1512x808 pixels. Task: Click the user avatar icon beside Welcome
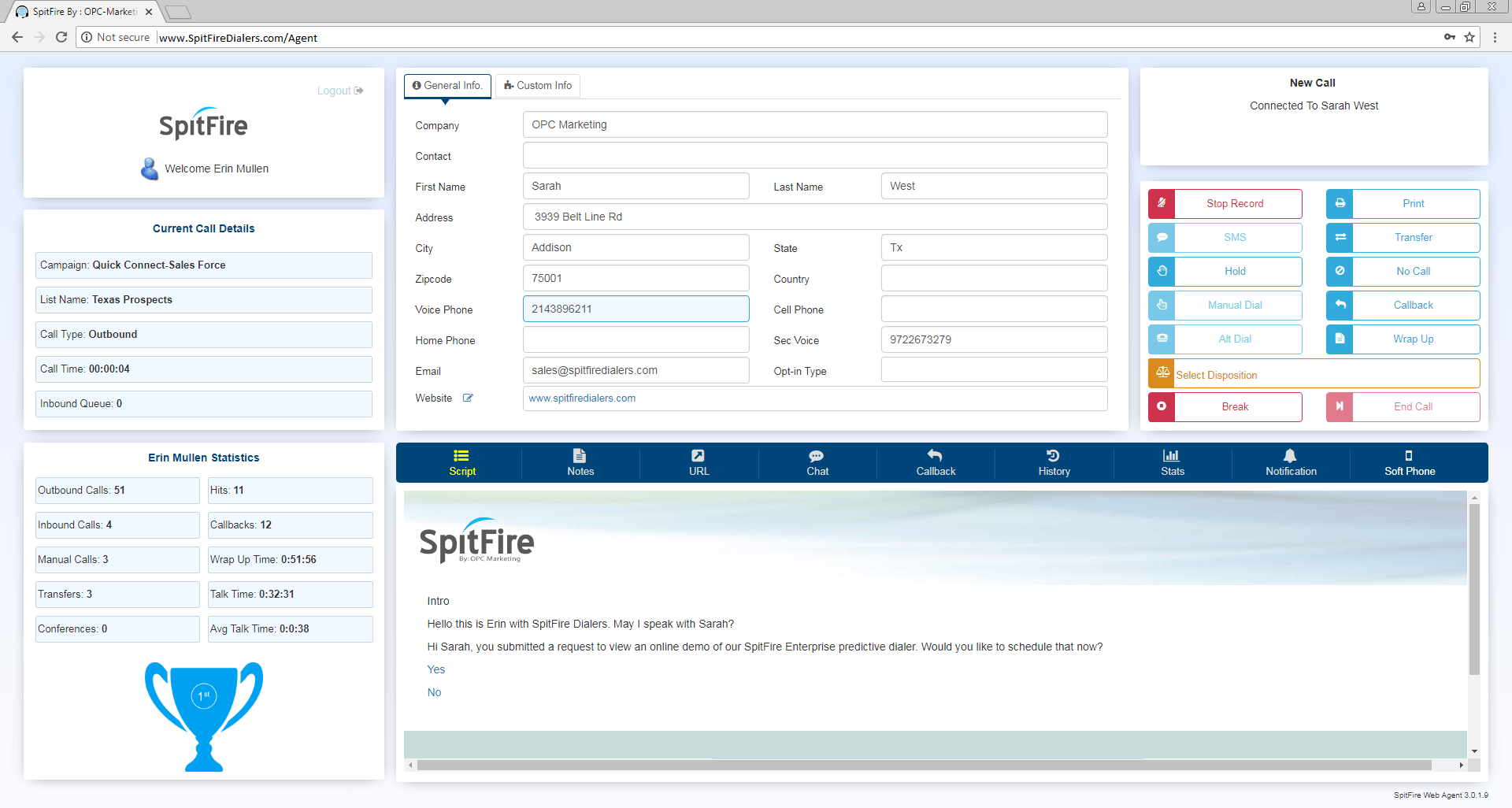click(149, 169)
